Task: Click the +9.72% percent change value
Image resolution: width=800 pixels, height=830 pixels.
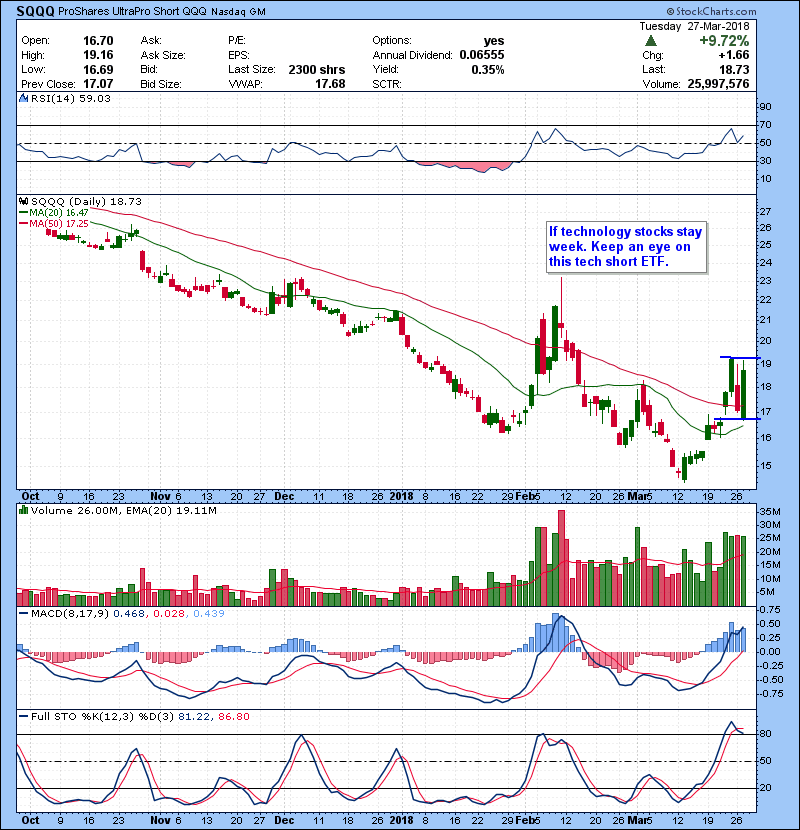Action: tap(724, 41)
